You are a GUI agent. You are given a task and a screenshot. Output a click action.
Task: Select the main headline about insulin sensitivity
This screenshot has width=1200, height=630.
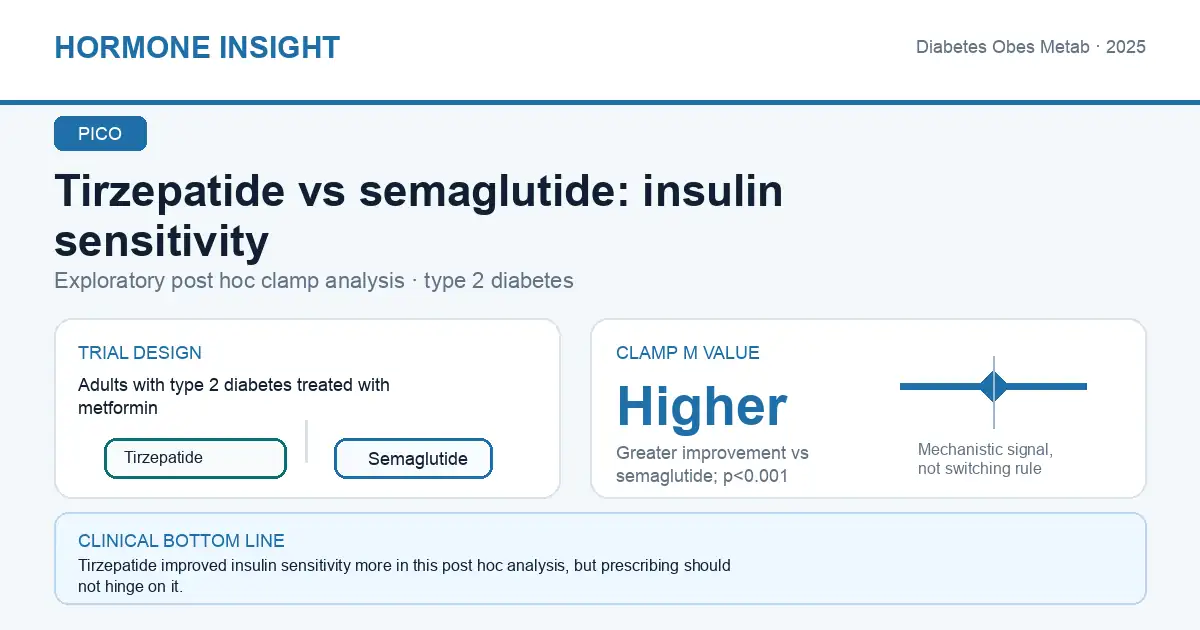(419, 216)
